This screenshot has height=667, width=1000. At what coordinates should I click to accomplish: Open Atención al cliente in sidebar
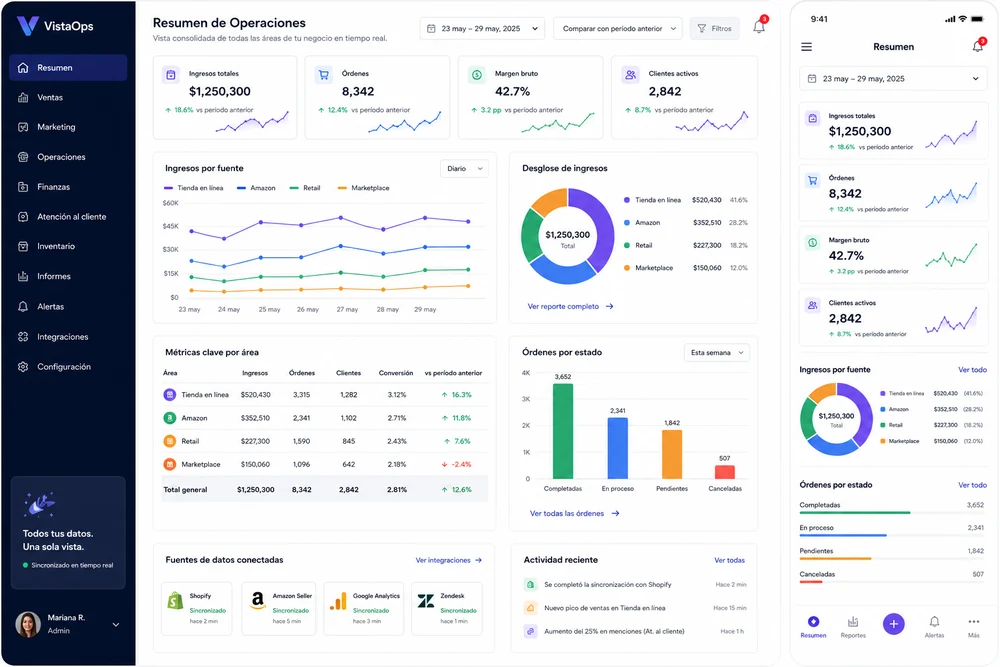[68, 217]
